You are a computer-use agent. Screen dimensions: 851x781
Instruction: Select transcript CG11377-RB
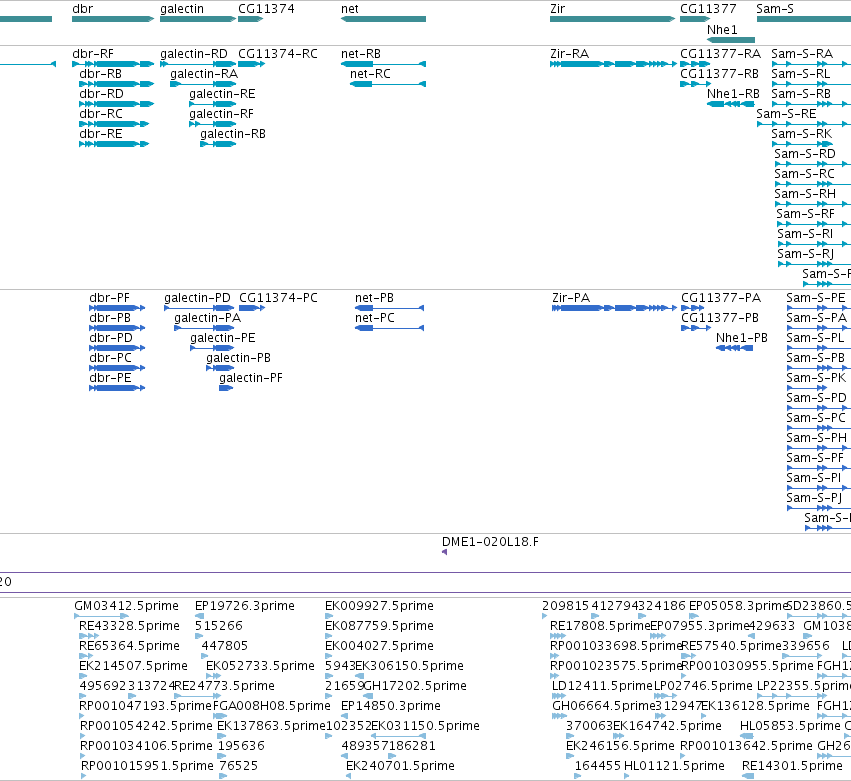[x=720, y=74]
